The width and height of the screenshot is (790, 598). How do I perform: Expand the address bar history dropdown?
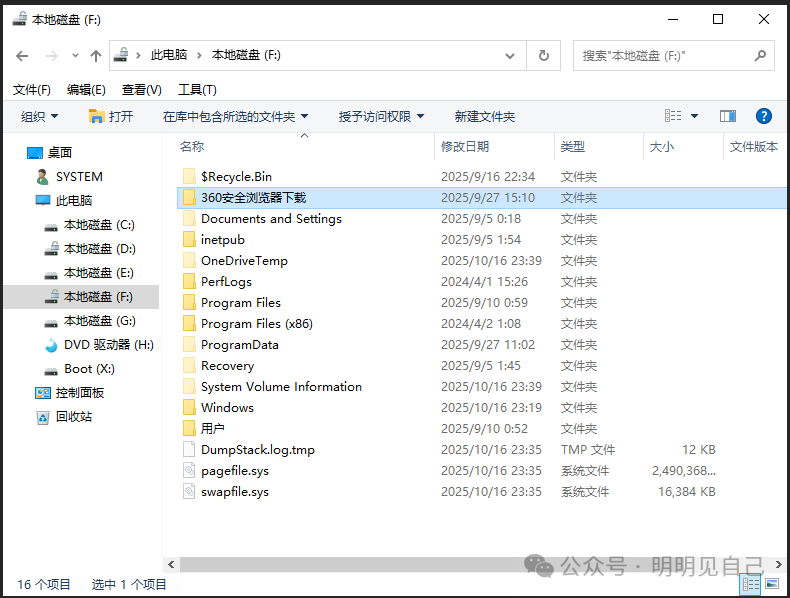pyautogui.click(x=515, y=56)
